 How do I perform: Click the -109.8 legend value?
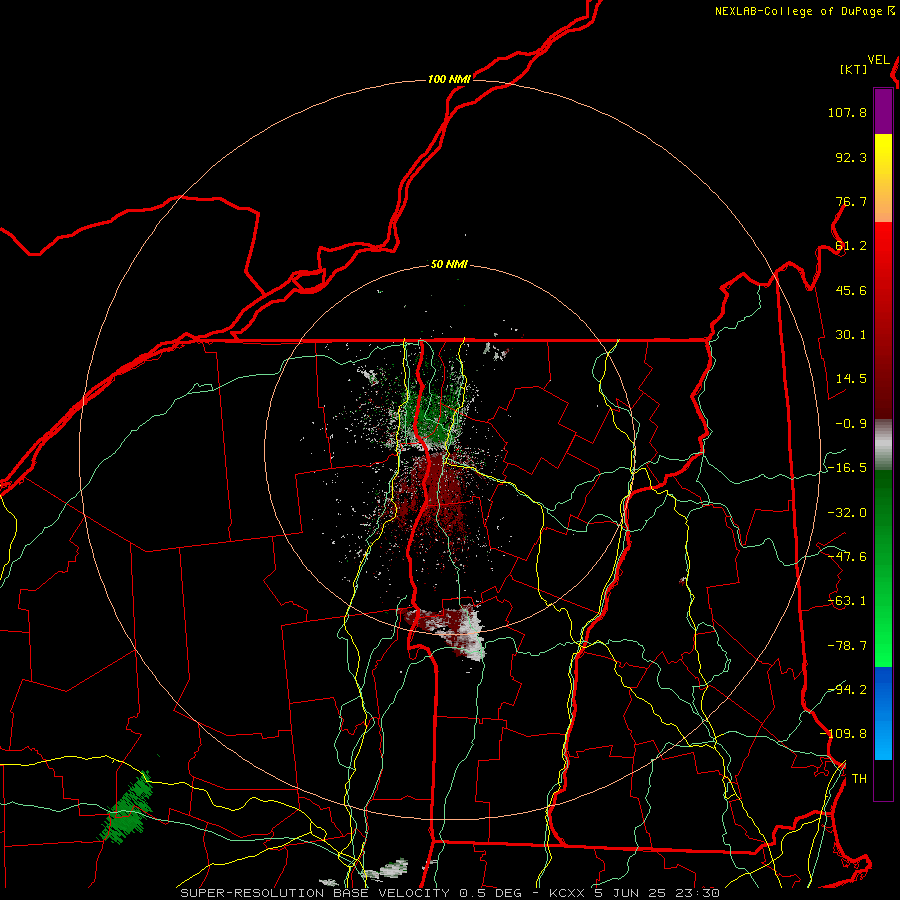pos(843,734)
